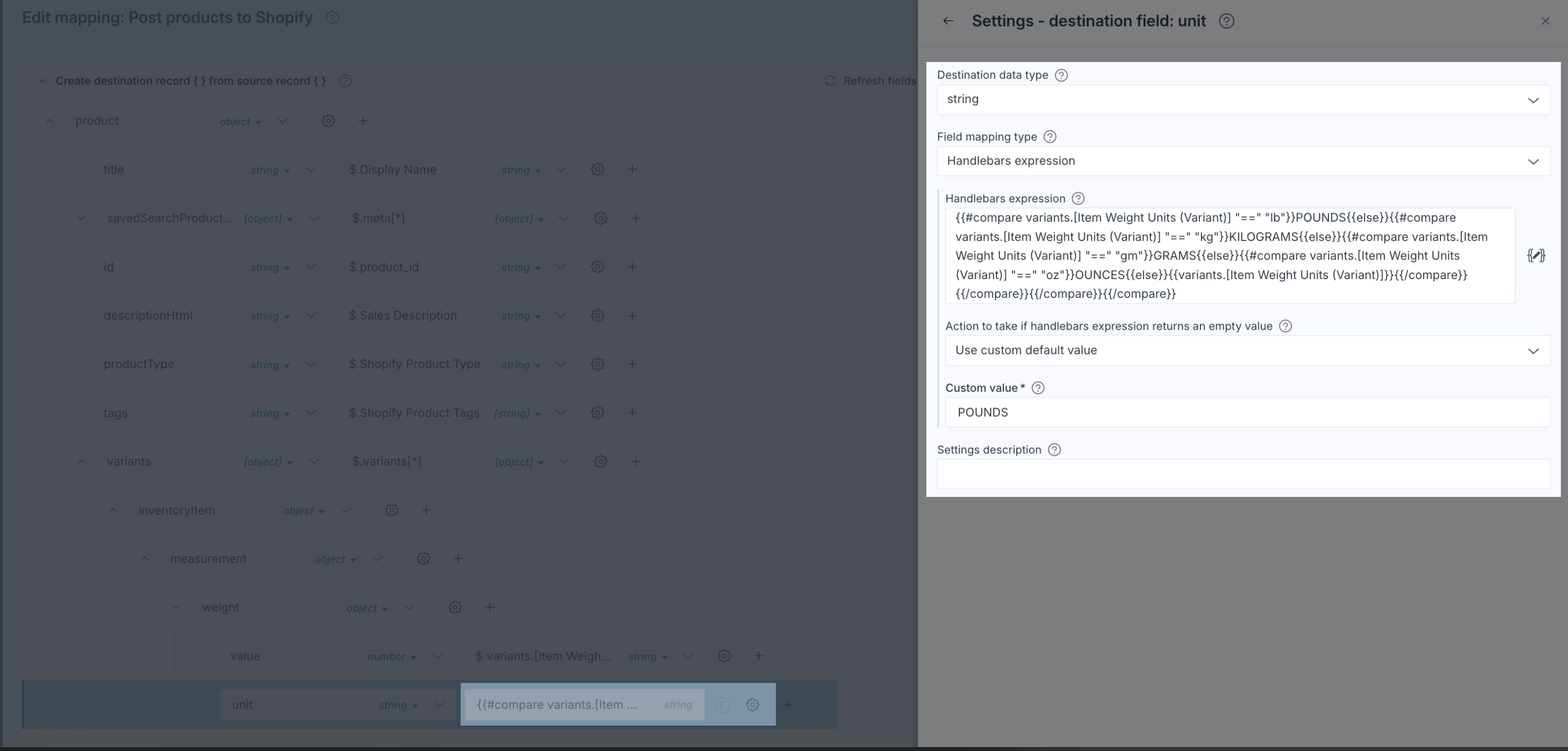Change data type of inventoryItem field
The height and width of the screenshot is (751, 1568).
304,511
